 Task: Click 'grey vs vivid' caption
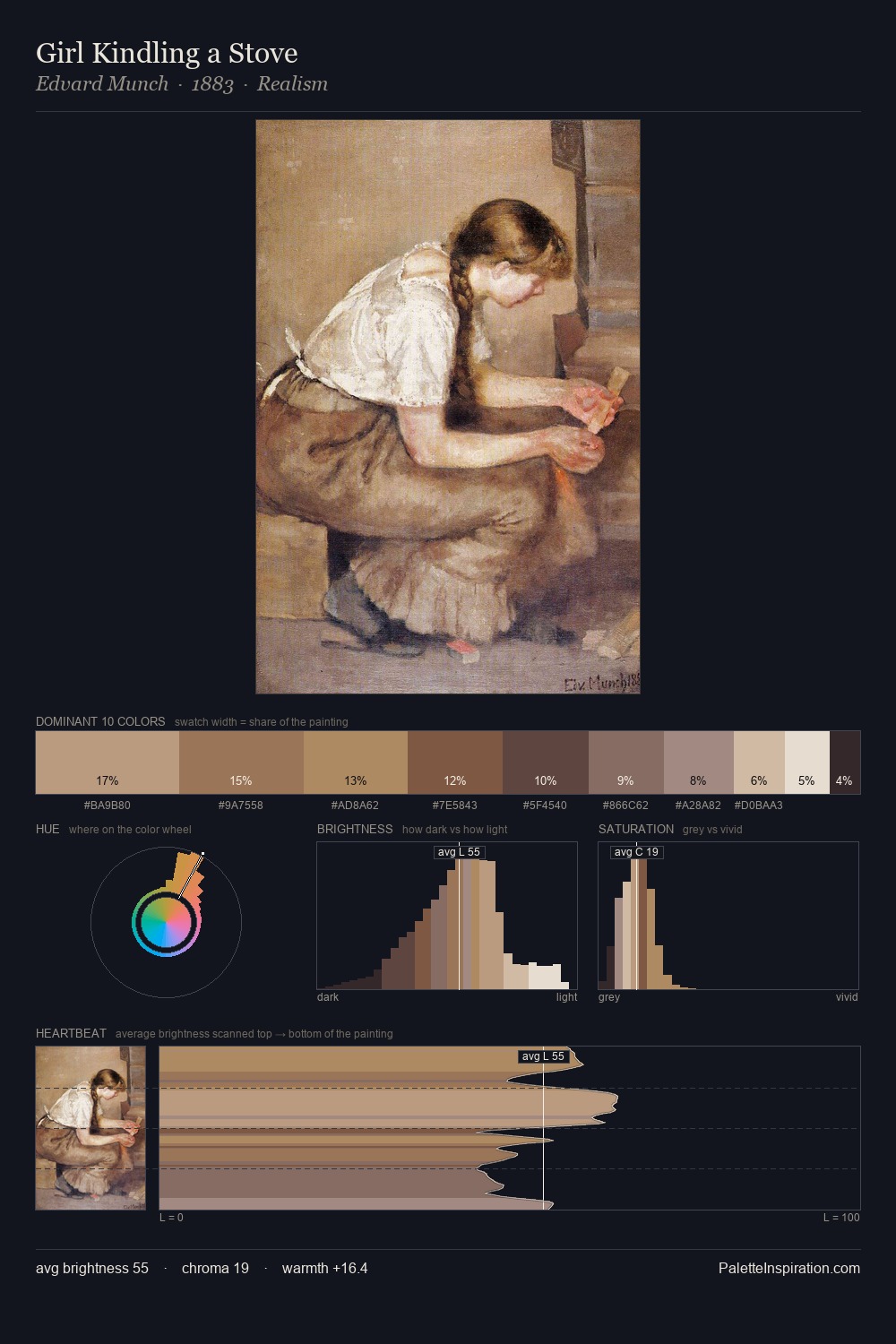tap(712, 829)
